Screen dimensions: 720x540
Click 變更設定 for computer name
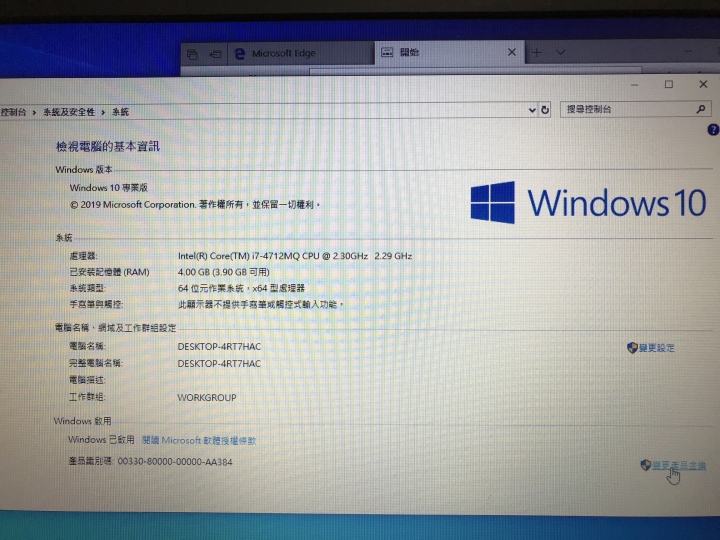[x=657, y=348]
